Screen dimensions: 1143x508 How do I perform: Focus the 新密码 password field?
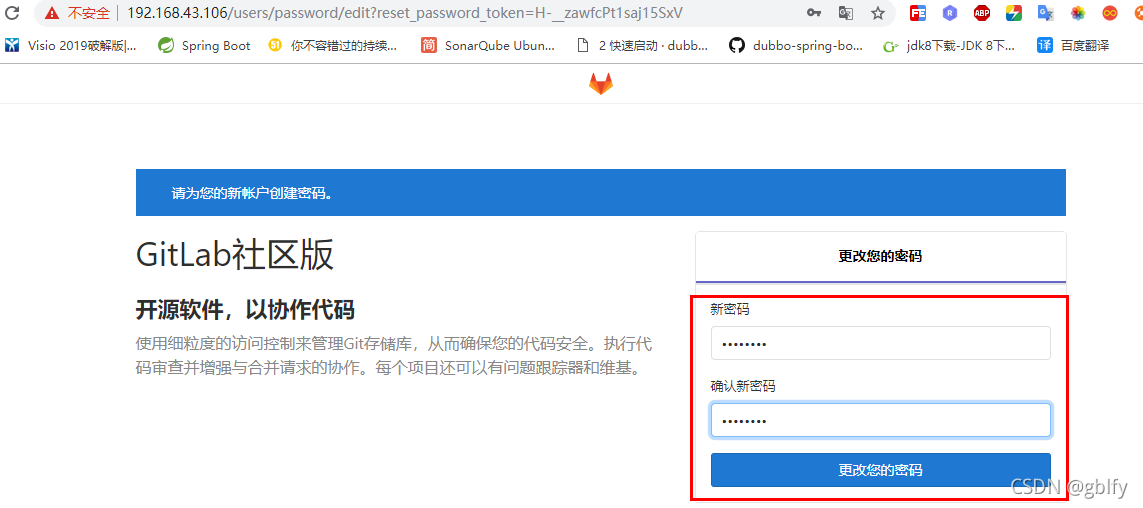(881, 343)
